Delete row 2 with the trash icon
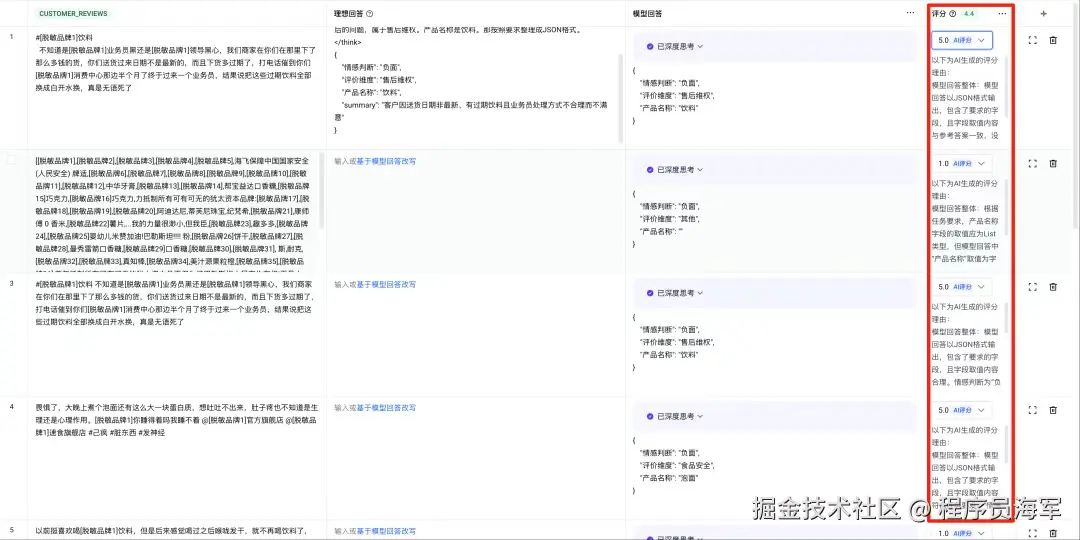Screen dimensions: 1080x540 (1052, 163)
